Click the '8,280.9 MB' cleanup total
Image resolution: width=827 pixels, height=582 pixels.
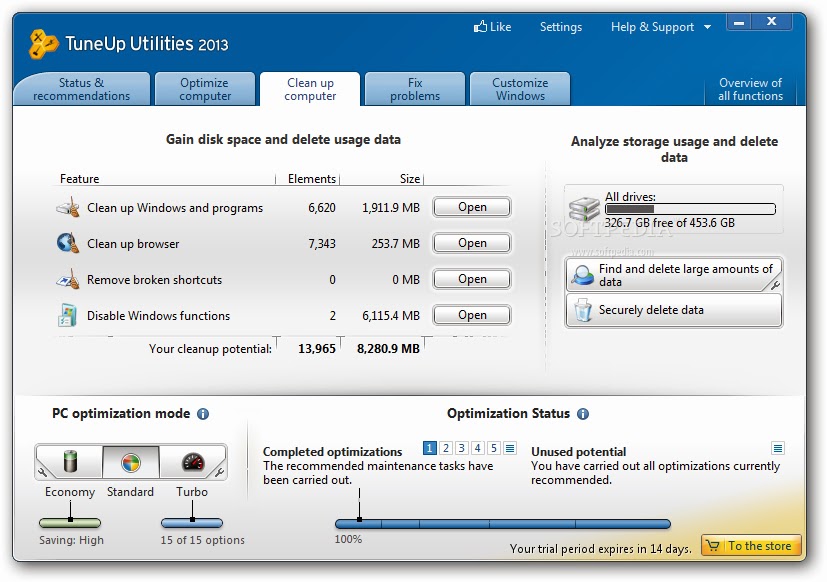pyautogui.click(x=388, y=349)
